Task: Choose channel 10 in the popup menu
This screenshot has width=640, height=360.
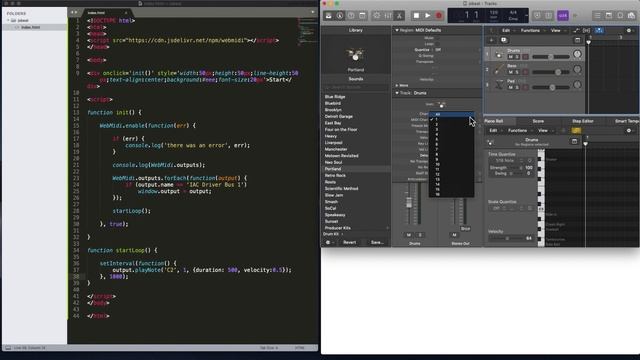Action: click(451, 164)
